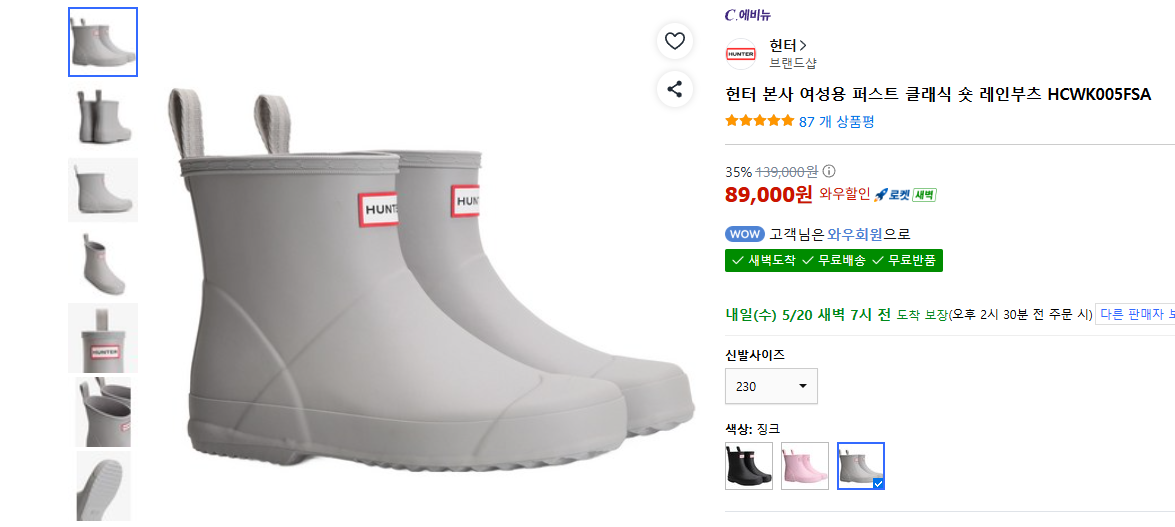Open the 헌터 brand shop chevron link
Image resolution: width=1175 pixels, height=527 pixels.
[x=788, y=45]
